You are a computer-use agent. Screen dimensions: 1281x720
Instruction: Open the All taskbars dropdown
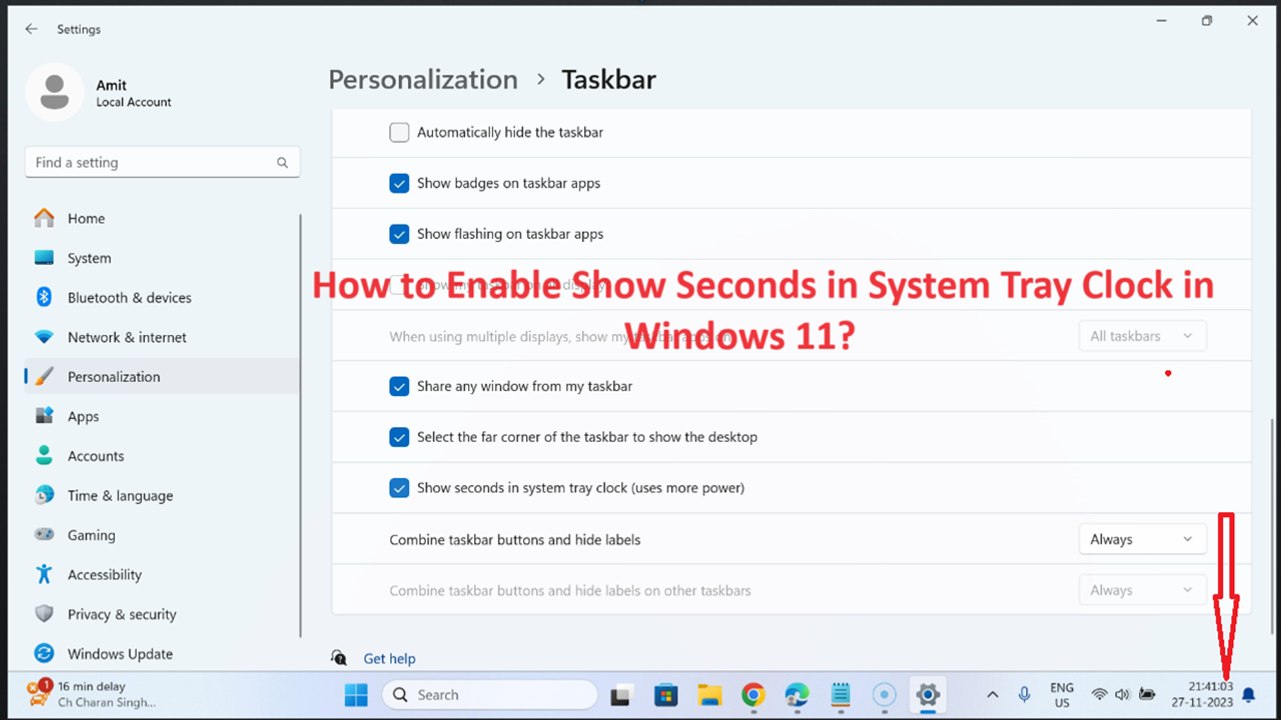click(1142, 336)
